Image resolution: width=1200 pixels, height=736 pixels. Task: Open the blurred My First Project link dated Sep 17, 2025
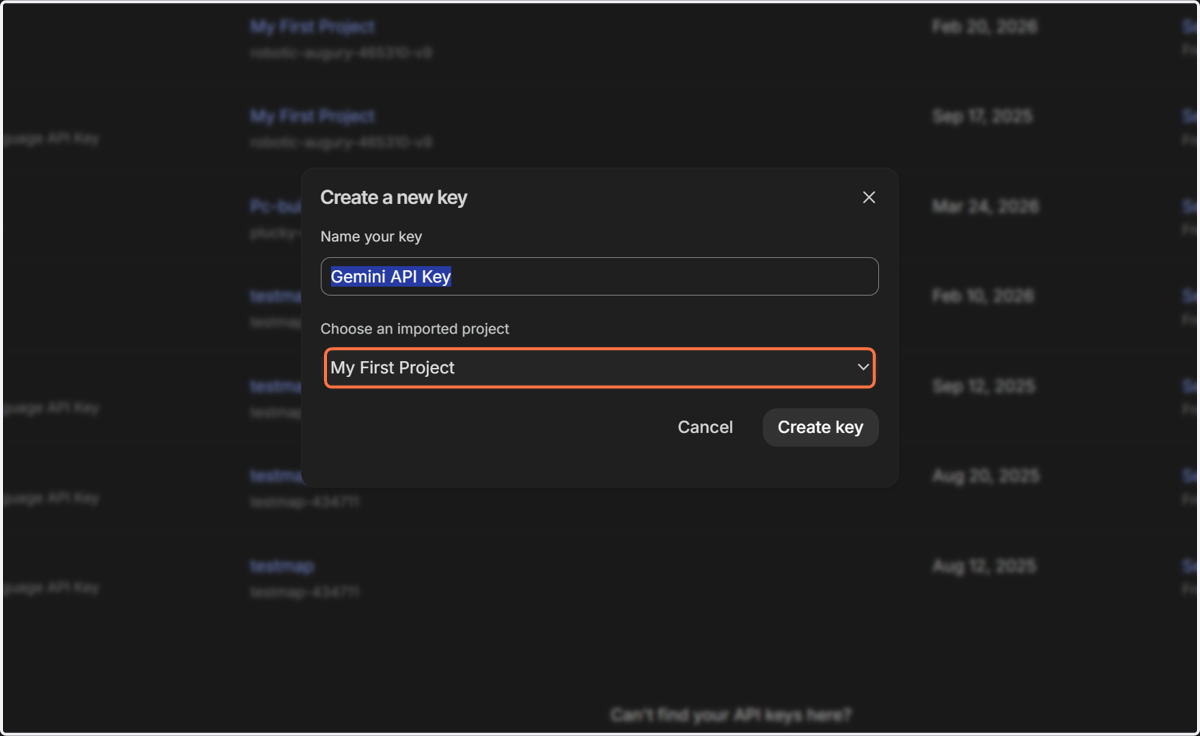pyautogui.click(x=313, y=117)
